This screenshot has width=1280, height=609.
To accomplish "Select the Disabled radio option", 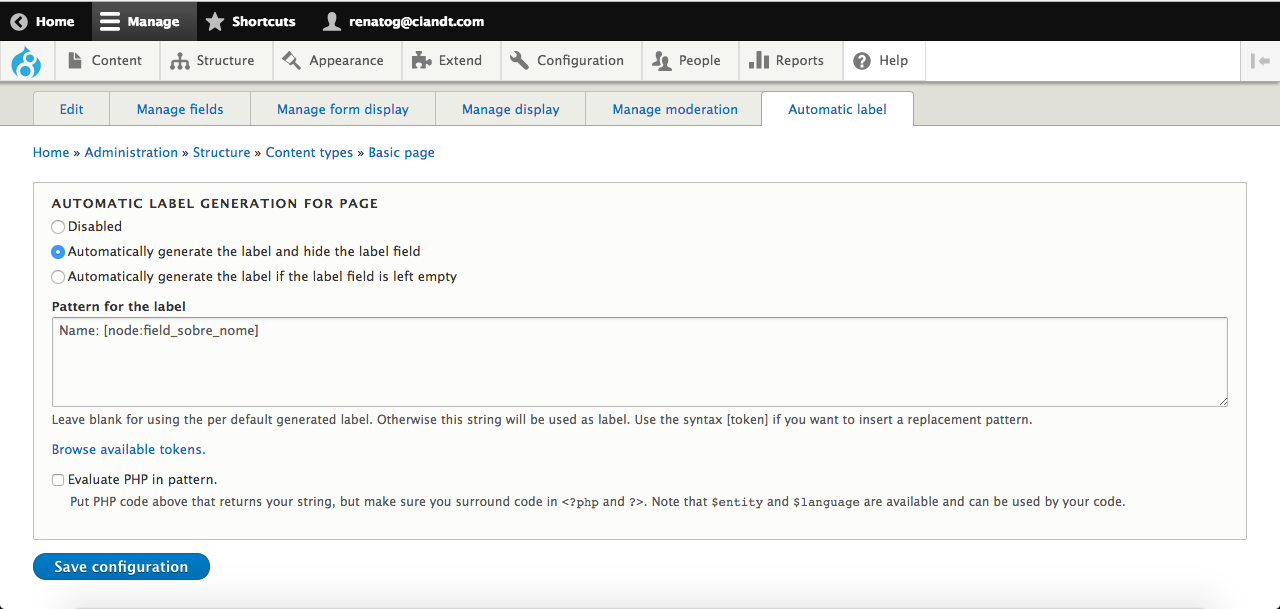I will tap(58, 227).
